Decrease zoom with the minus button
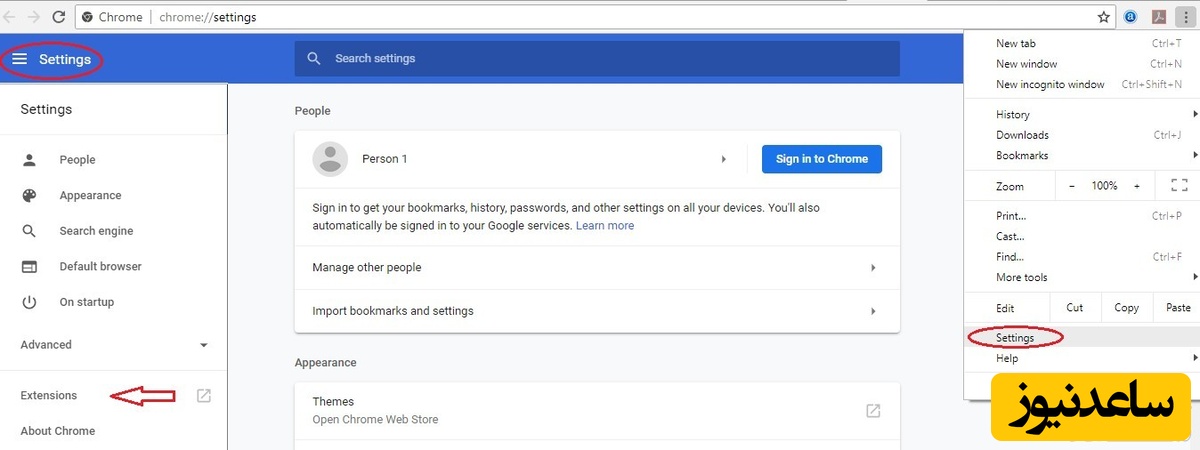This screenshot has height=450, width=1200. tap(1072, 186)
